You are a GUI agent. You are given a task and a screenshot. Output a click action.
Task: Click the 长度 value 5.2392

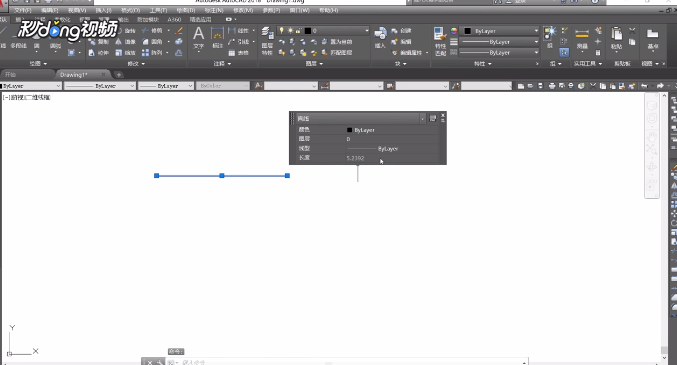pos(355,158)
